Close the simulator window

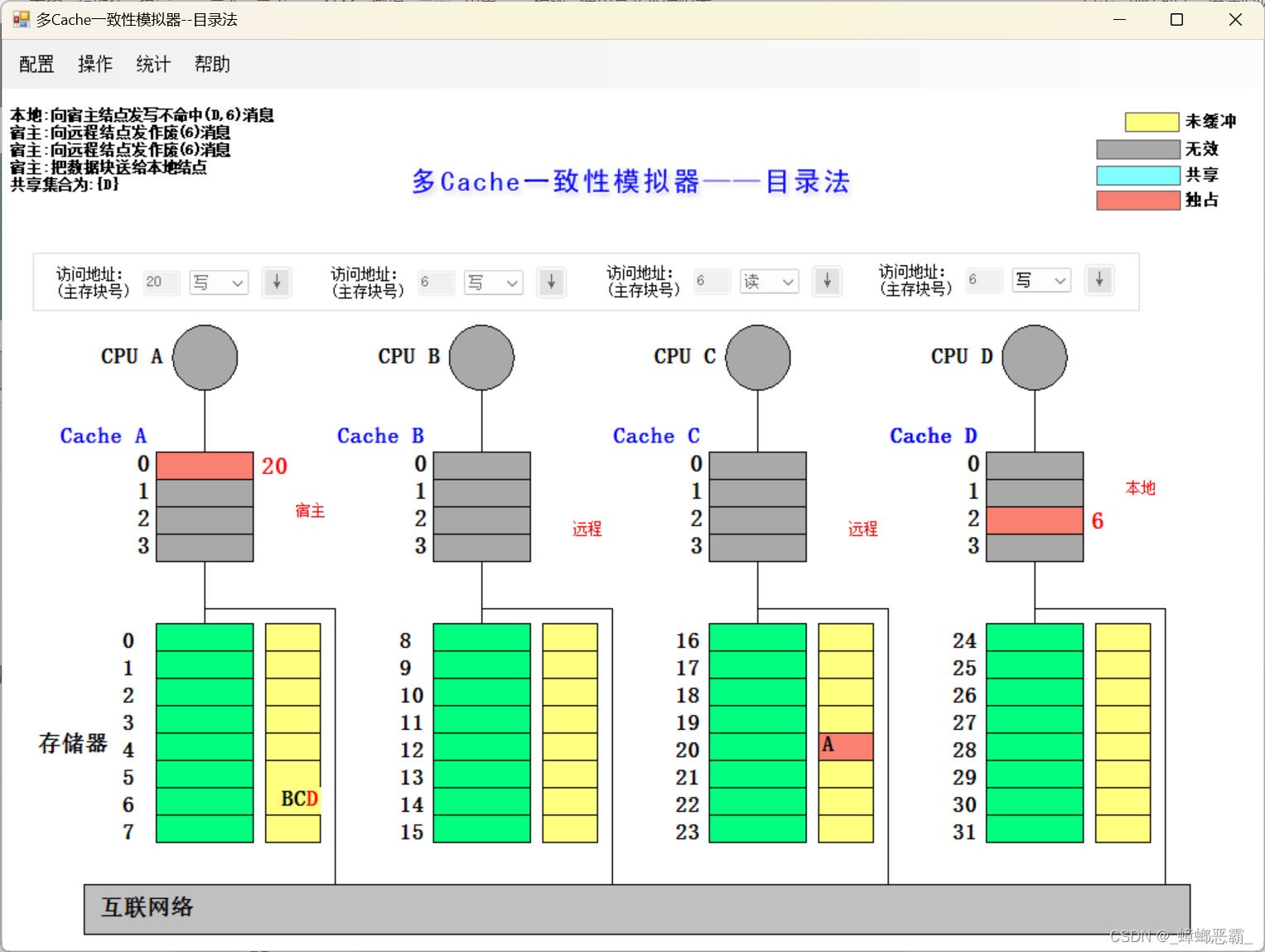[x=1235, y=19]
